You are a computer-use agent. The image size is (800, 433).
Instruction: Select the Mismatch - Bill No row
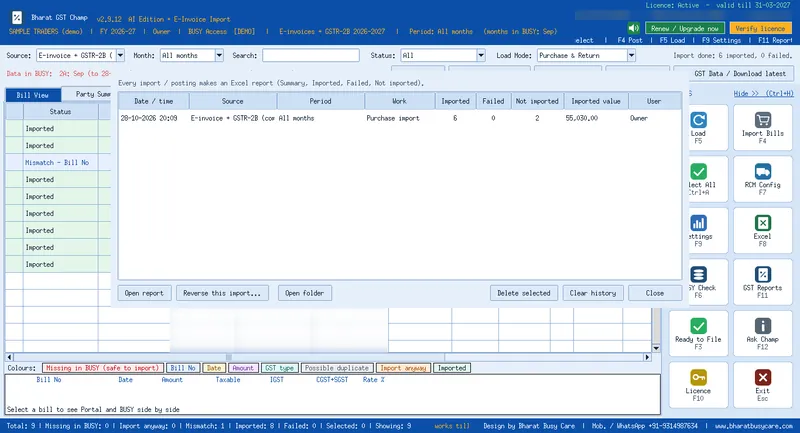(x=58, y=163)
